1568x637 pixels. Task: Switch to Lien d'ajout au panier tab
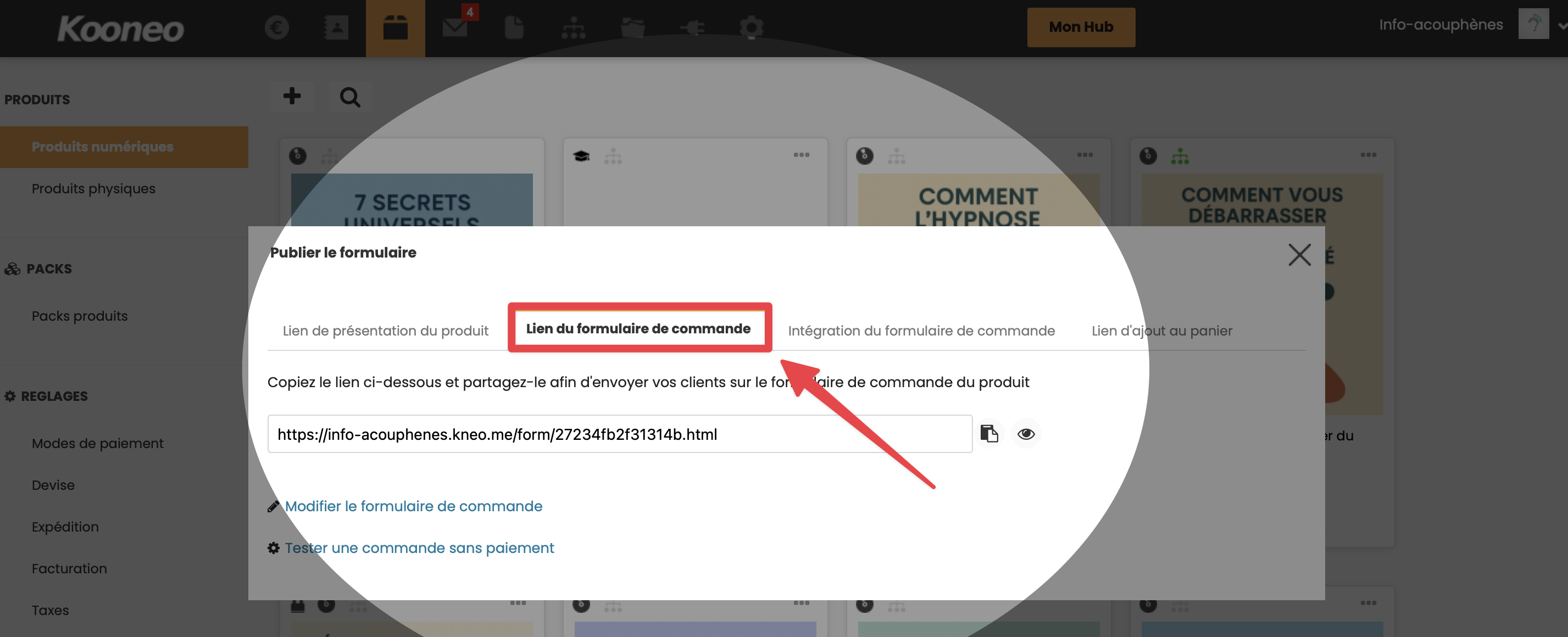[x=1161, y=331]
